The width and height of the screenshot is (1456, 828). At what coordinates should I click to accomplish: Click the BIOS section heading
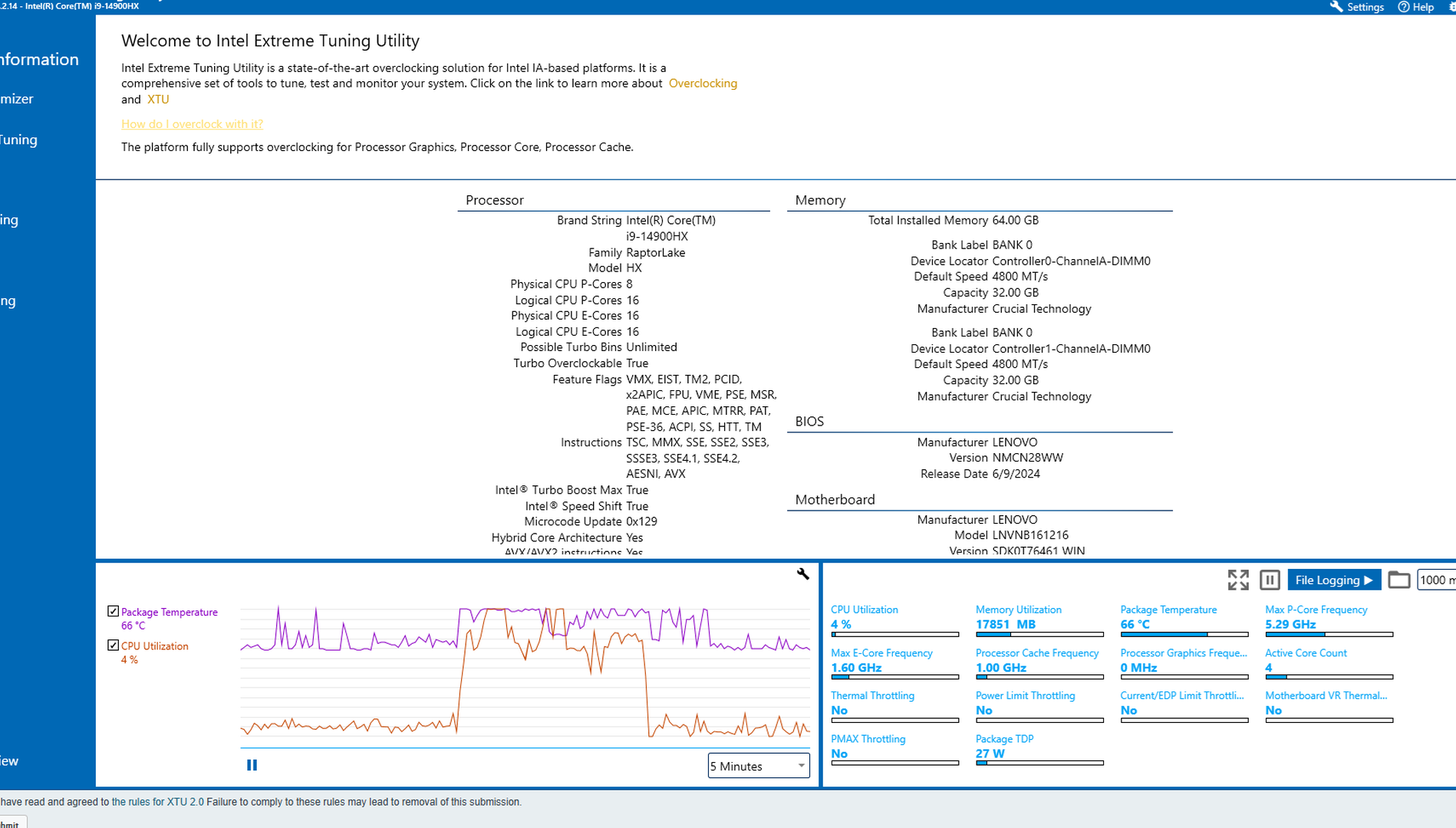[x=809, y=422]
